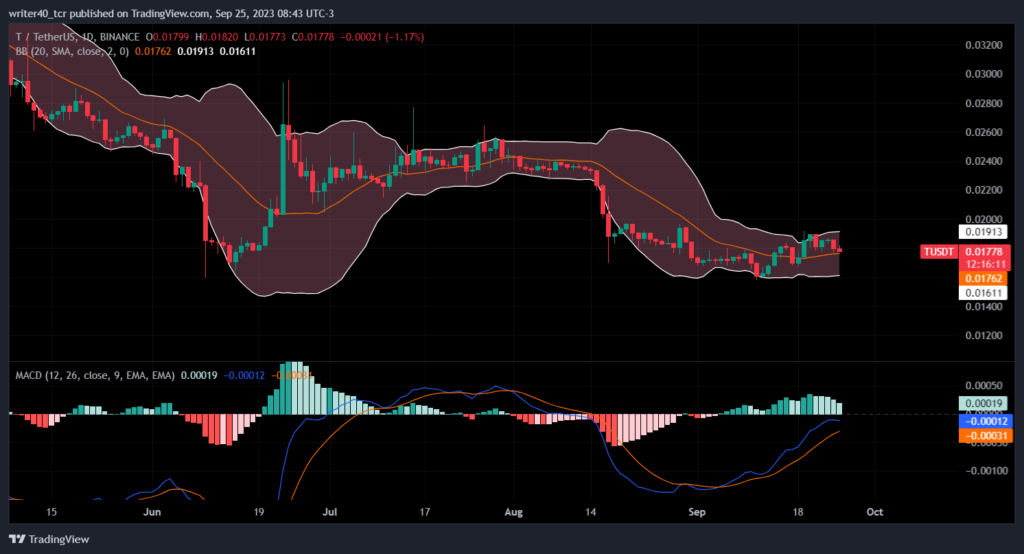This screenshot has height=554, width=1024.
Task: Click the 0.02800 price axis label
Action: [x=984, y=103]
